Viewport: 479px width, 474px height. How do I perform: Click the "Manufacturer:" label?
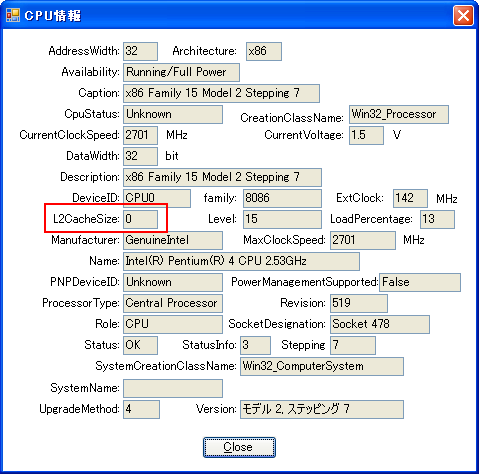pos(85,240)
